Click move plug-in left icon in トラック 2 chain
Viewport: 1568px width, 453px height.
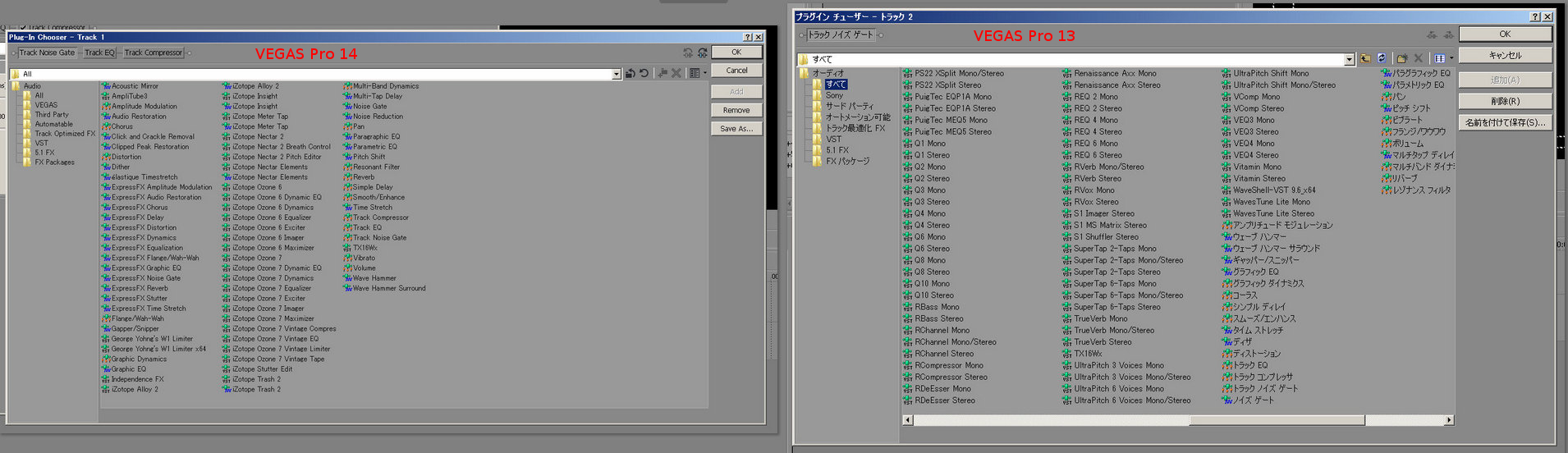pyautogui.click(x=1433, y=34)
